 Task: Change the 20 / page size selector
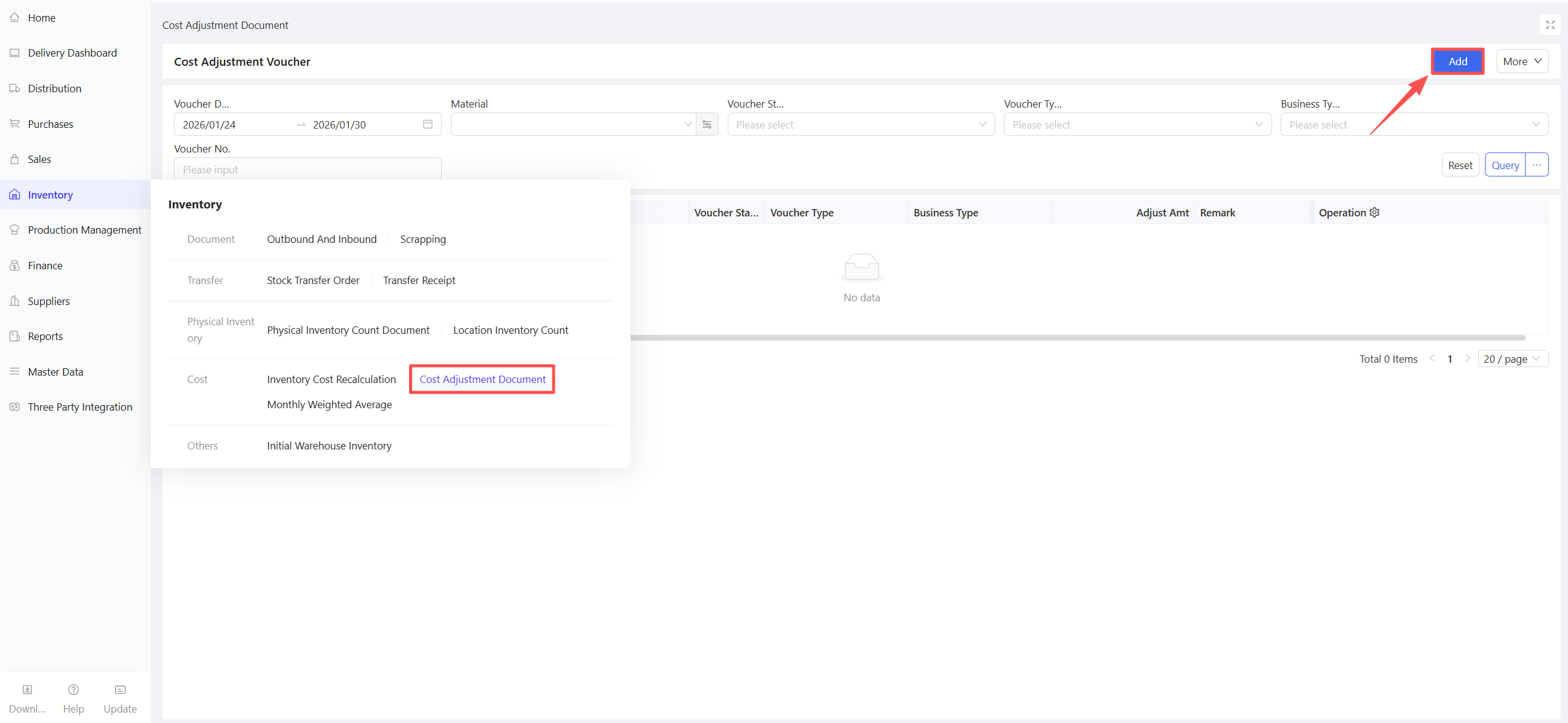pyautogui.click(x=1512, y=358)
